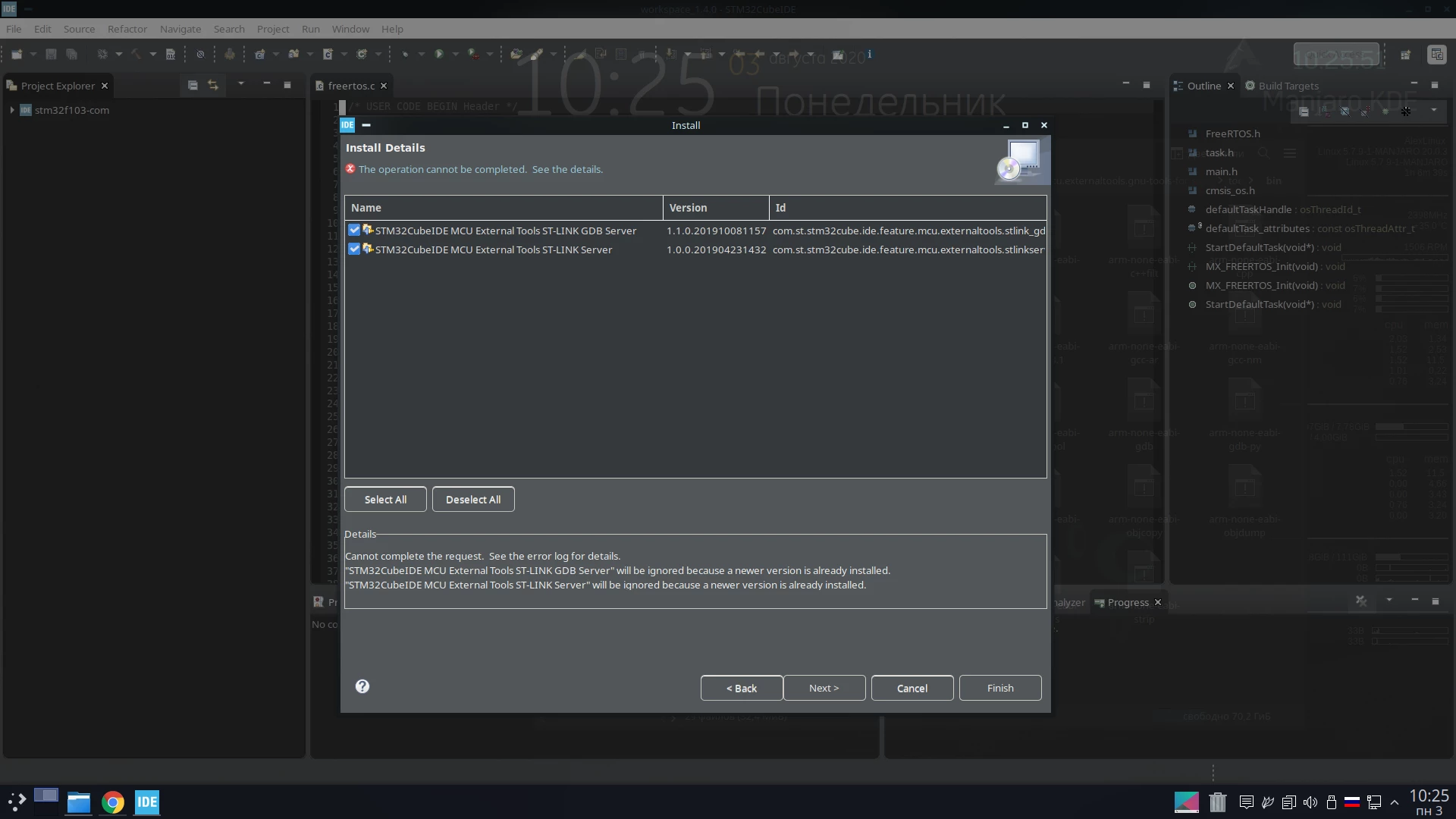Viewport: 1456px width, 819px height.
Task: Close the Project Explorer tab
Action: click(105, 86)
